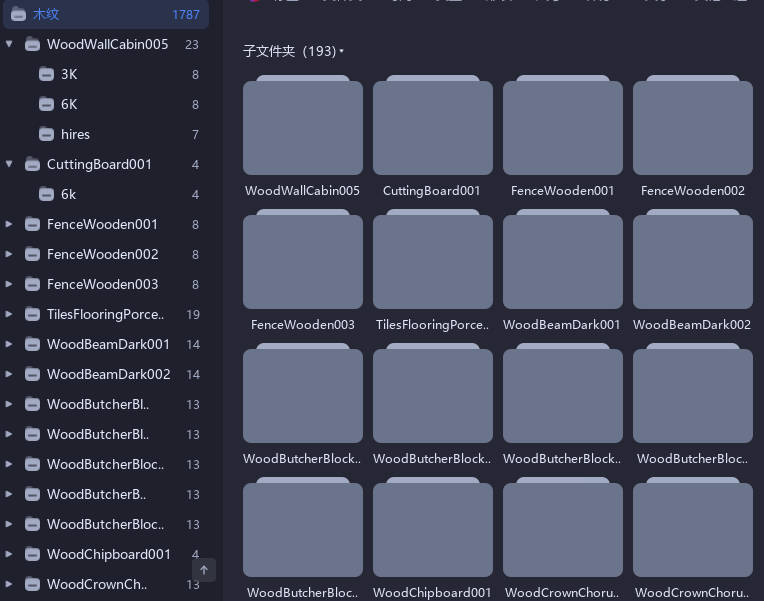Select the WoodCrownCh.. label in the sidebar tree
Screen dimensions: 764x601
(96, 584)
